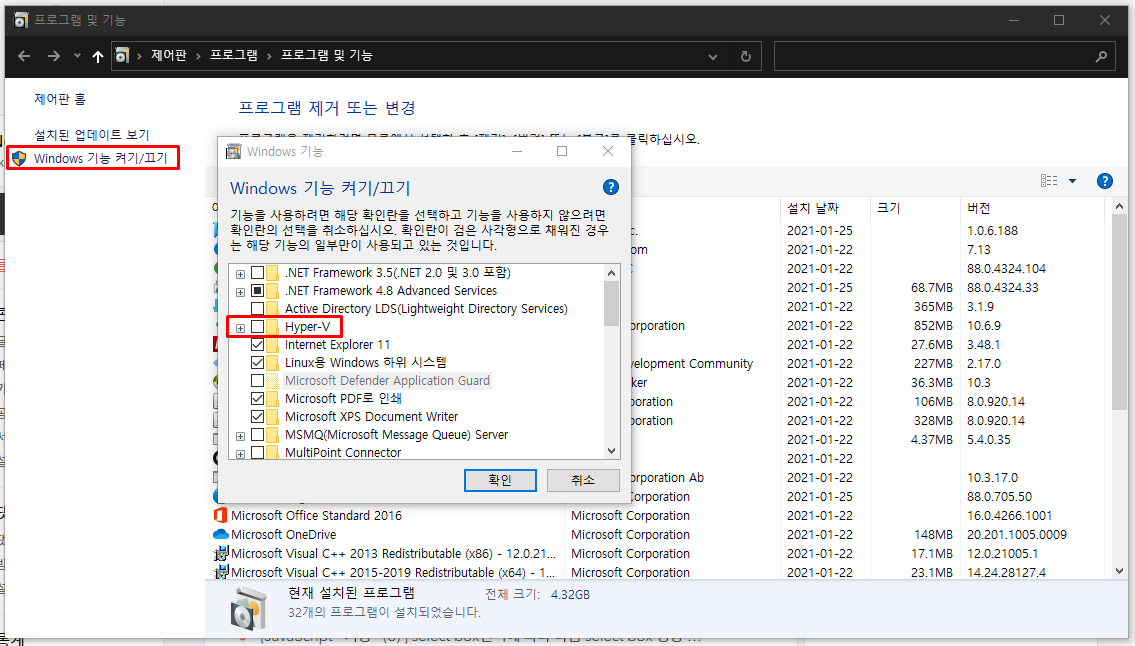Viewport: 1135px width, 646px height.
Task: Expand the address bar history dropdown
Action: (x=713, y=56)
